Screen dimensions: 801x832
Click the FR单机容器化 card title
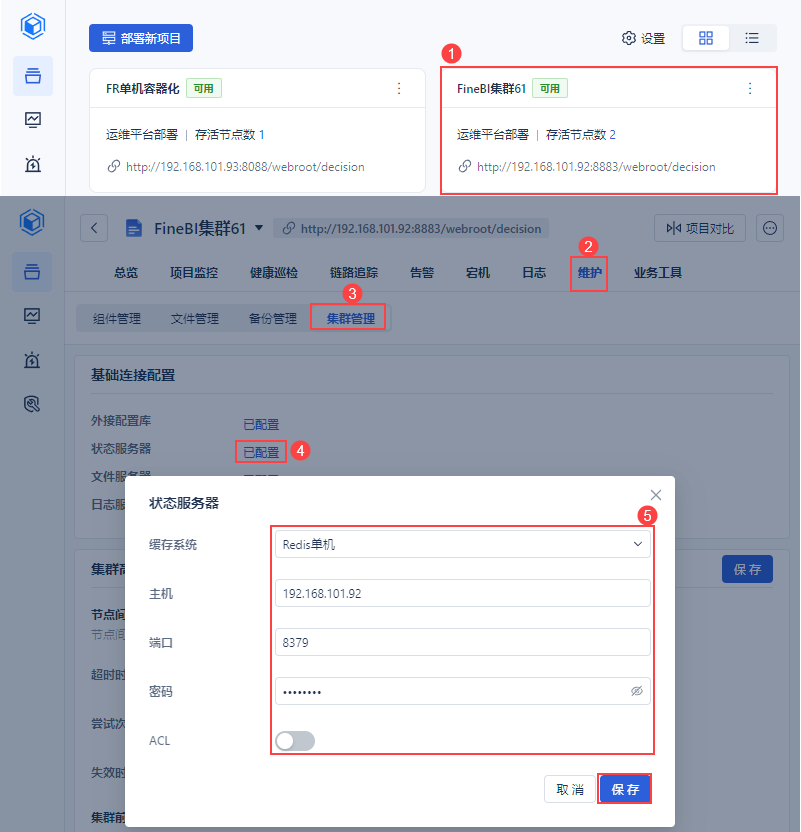tap(143, 89)
